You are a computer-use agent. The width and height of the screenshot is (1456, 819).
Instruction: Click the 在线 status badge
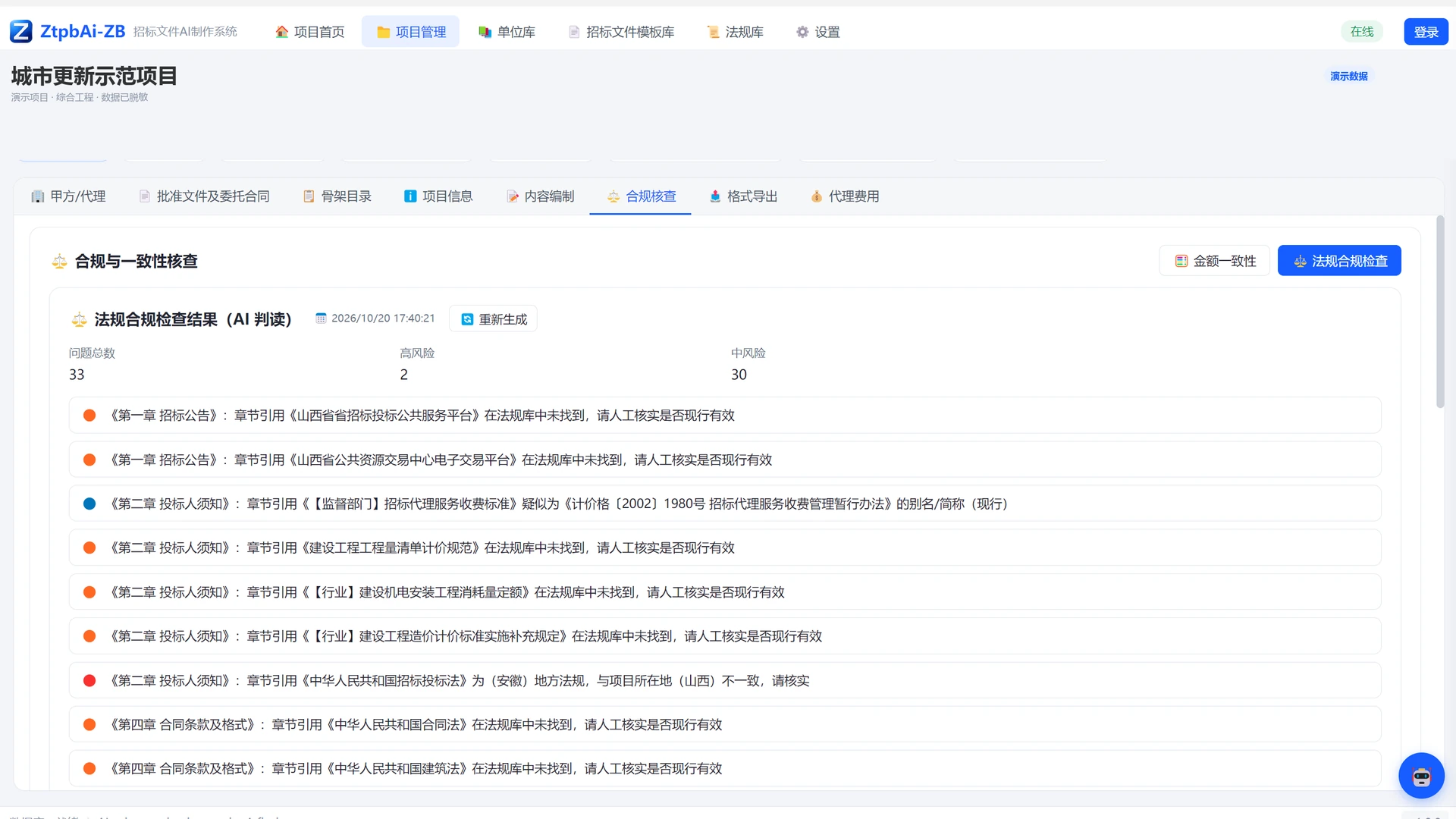click(1362, 32)
